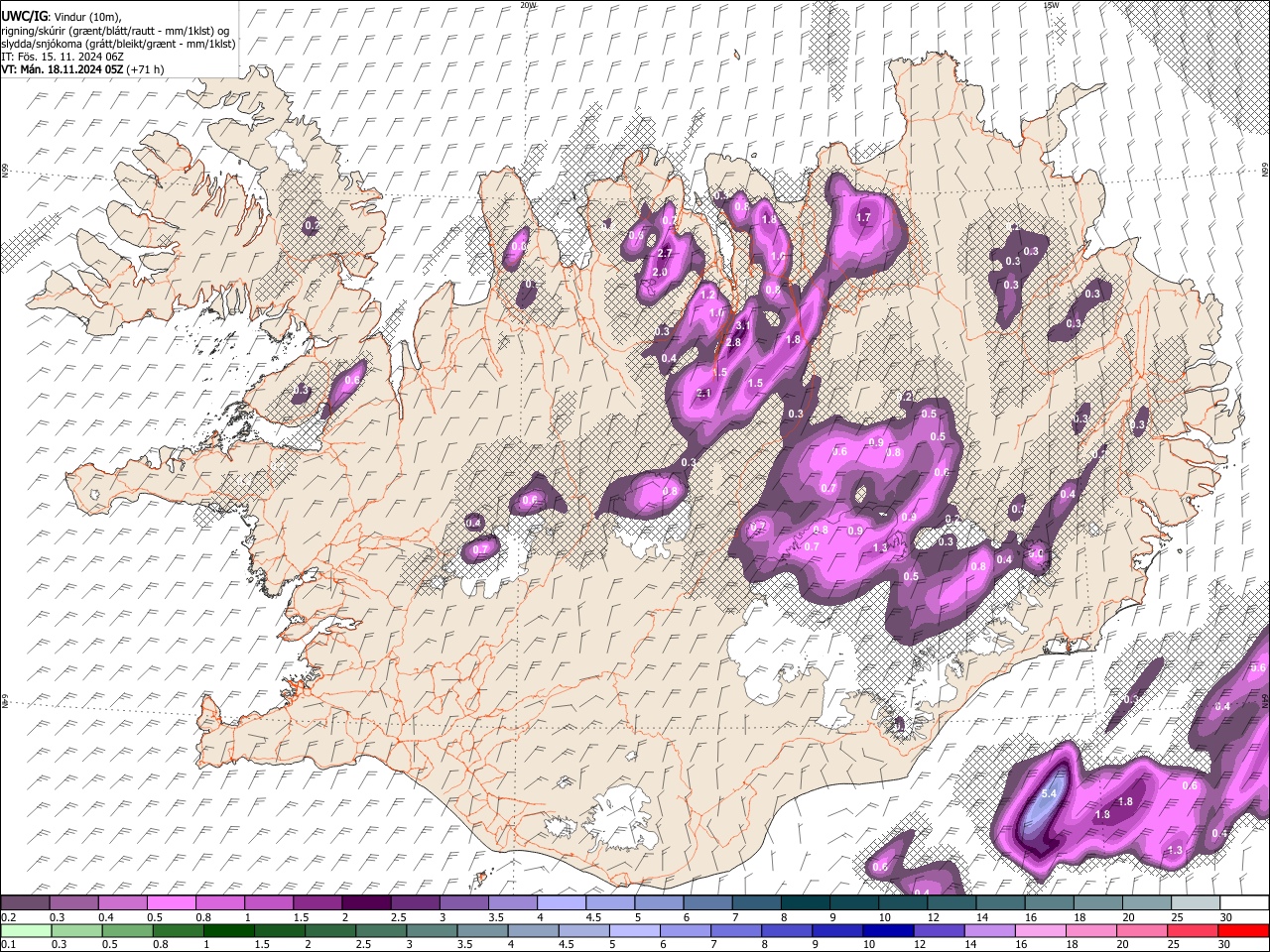Click the '(+71 h)' forecast offset text
The image size is (1270, 952).
146,69
